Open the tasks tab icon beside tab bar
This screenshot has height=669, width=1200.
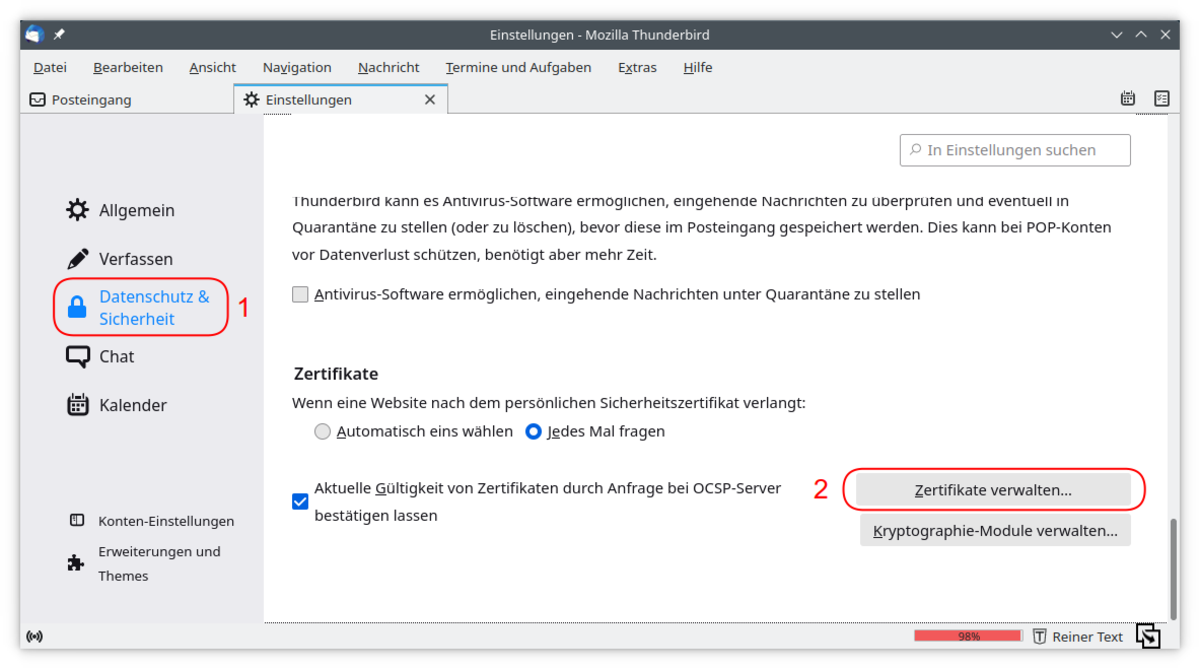point(1161,99)
